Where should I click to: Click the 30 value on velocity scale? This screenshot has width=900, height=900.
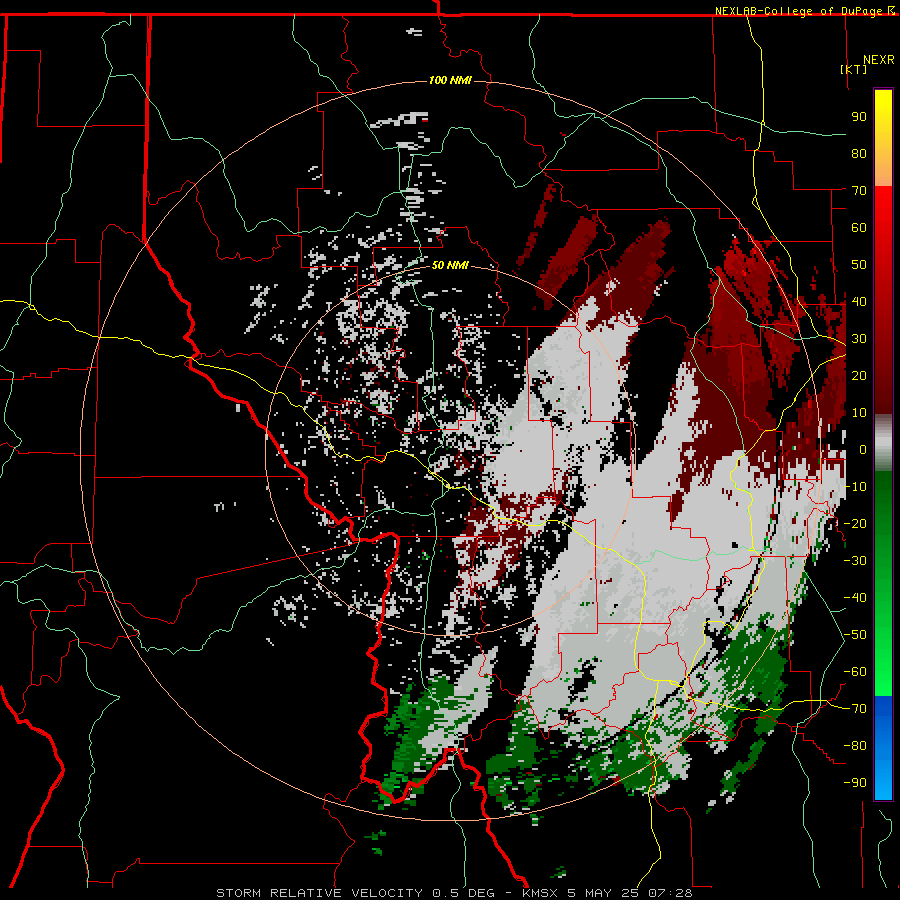coord(859,339)
